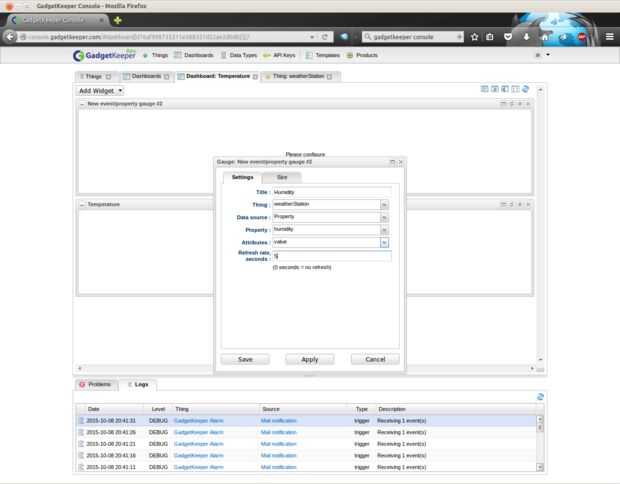The image size is (620, 484).
Task: Switch to the Size tab in dialog
Action: pos(282,178)
